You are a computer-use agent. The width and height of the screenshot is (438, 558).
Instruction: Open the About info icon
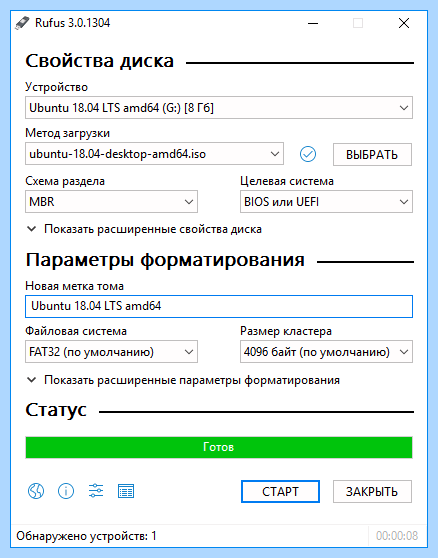tap(66, 491)
